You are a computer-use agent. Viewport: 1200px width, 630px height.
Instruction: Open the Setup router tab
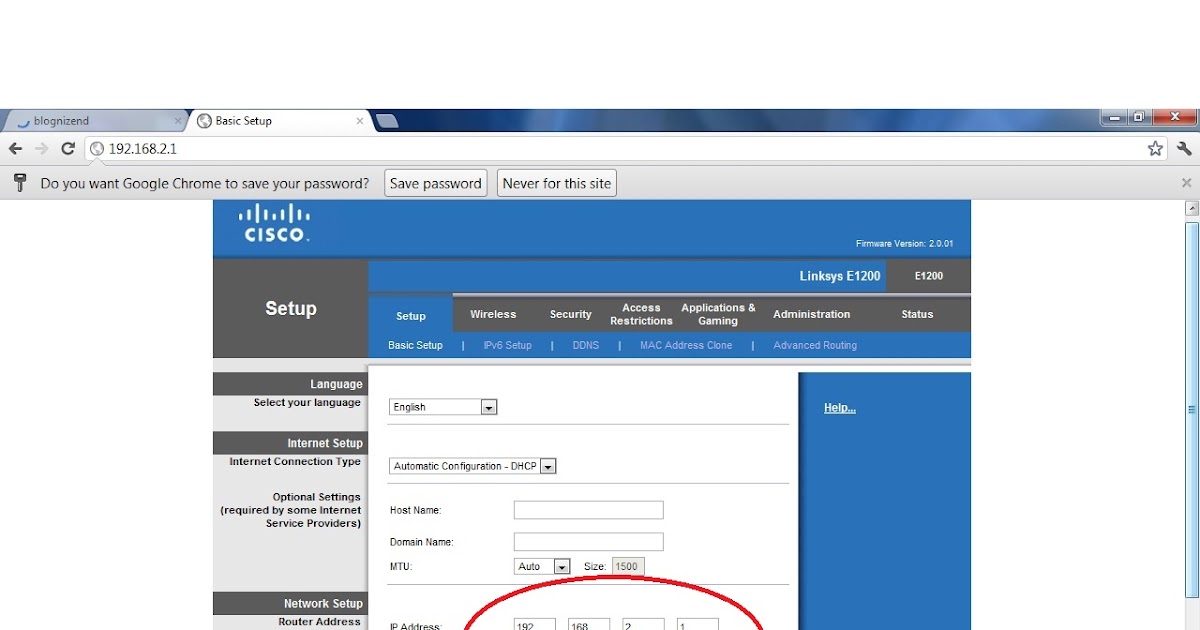coord(411,316)
